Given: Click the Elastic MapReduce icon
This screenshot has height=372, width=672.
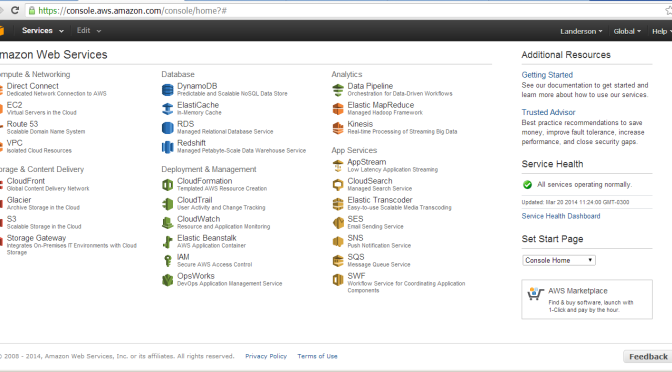Looking at the screenshot, I should click(x=338, y=109).
